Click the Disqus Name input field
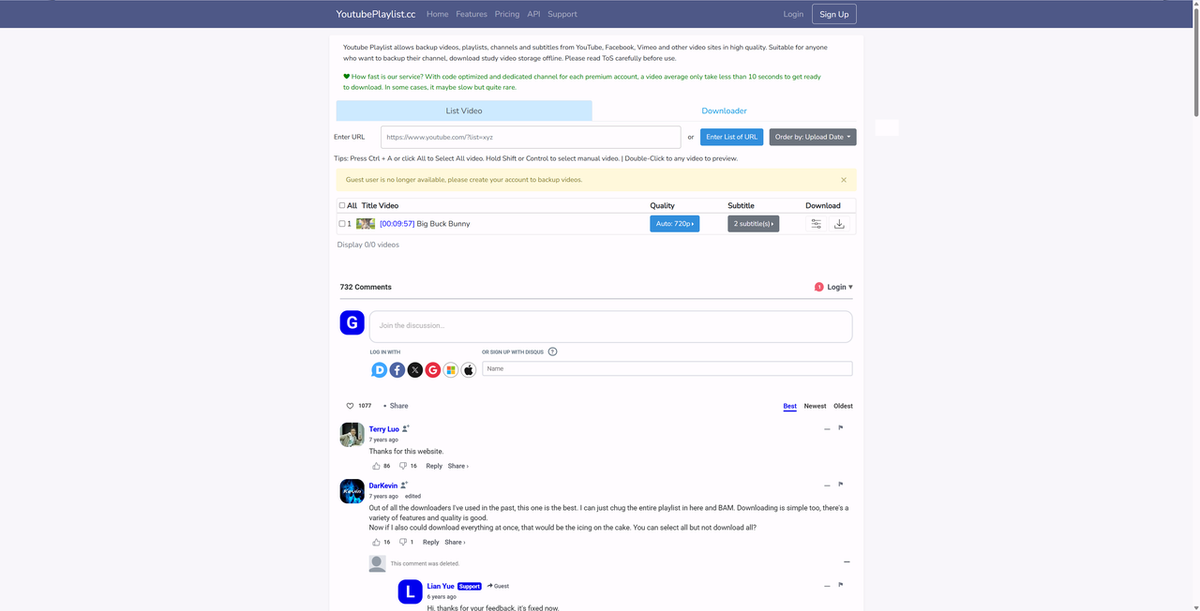 click(x=667, y=369)
